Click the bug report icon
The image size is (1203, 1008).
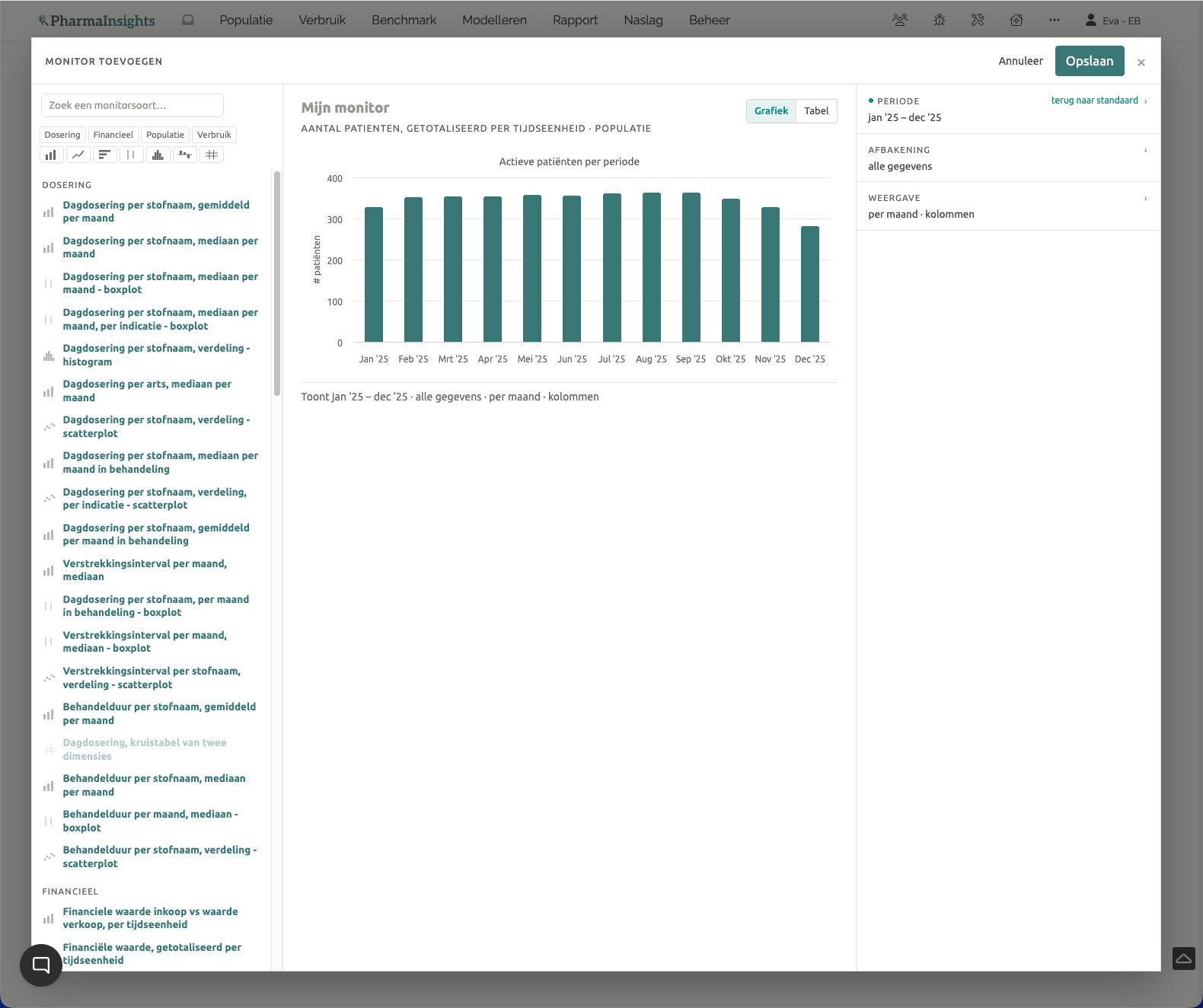coord(940,21)
